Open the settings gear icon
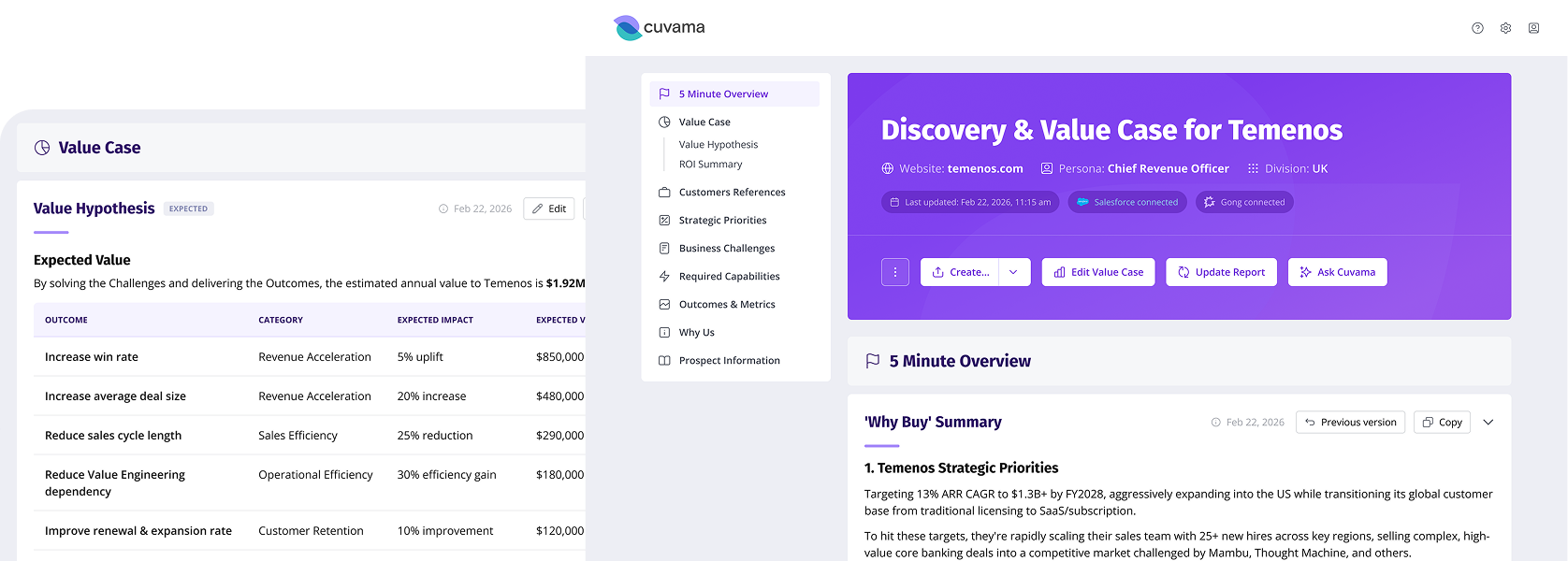The image size is (1568, 561). coord(1505,28)
